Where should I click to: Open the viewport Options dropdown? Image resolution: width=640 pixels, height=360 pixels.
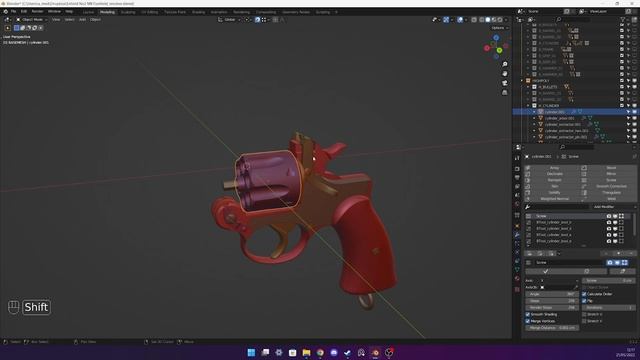500,28
